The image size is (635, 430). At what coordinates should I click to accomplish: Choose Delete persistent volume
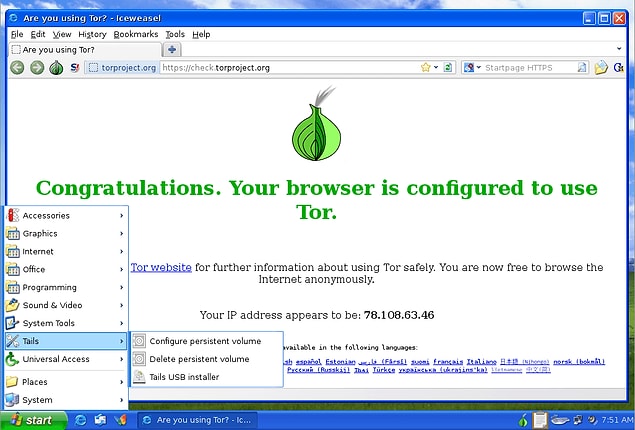coord(207,359)
